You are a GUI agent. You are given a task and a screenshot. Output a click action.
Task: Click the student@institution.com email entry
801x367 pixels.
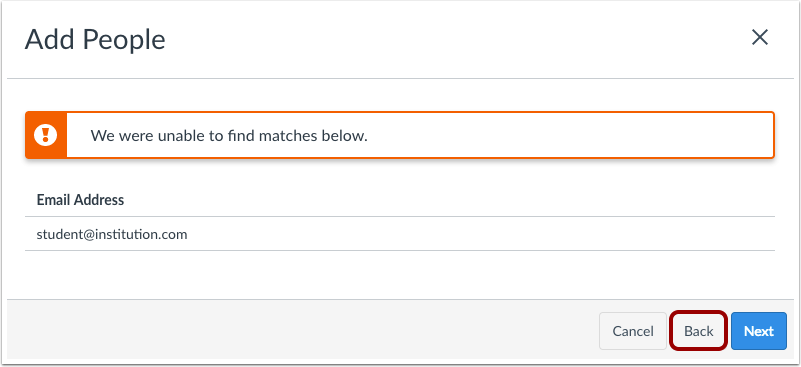coord(112,234)
